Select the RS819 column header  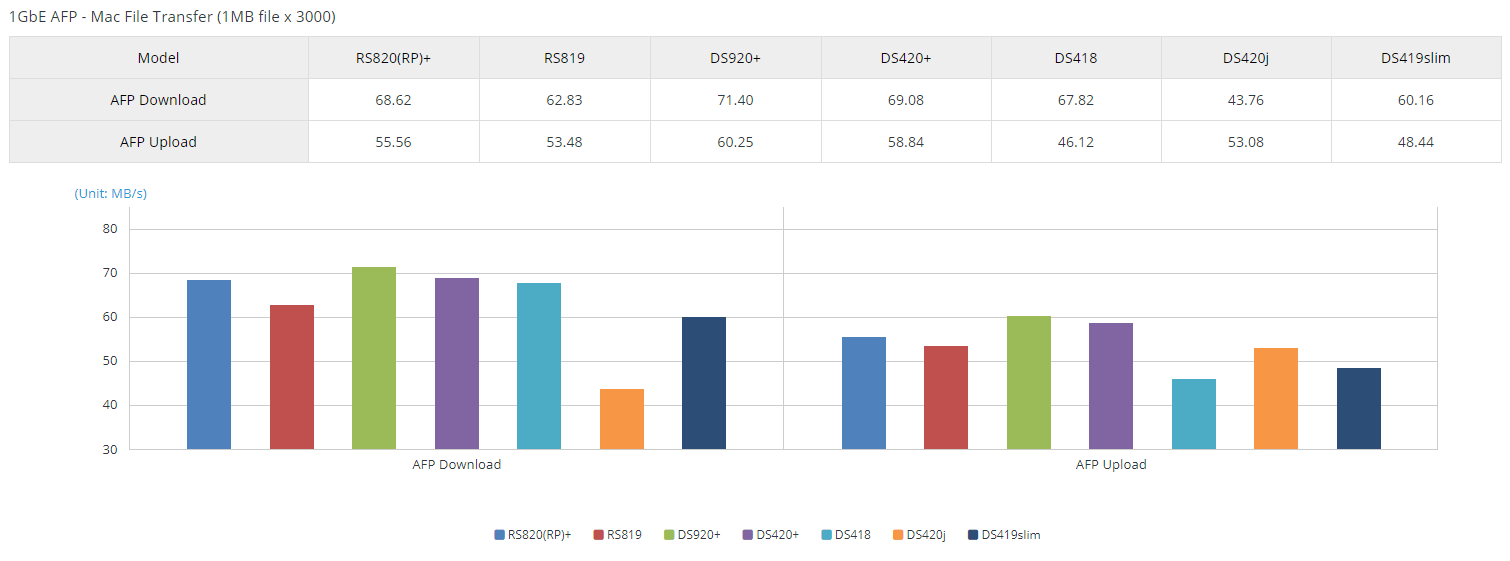click(x=565, y=58)
